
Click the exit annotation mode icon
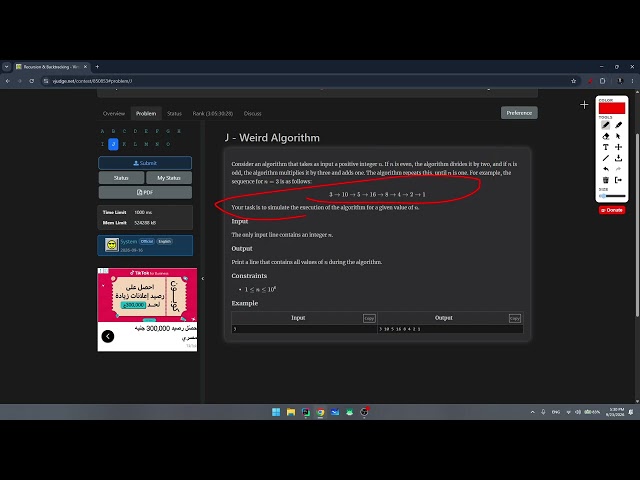coord(618,180)
